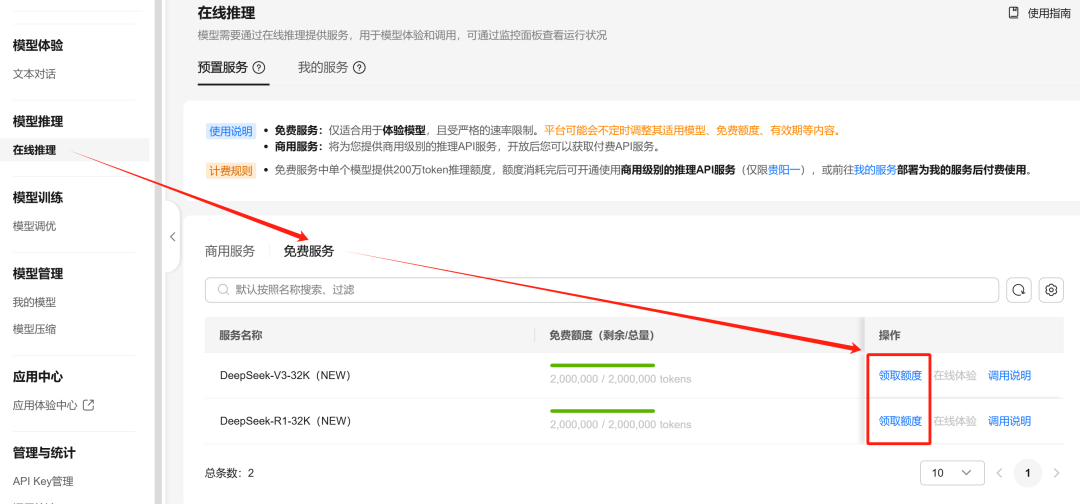Go to next page arrow

click(x=1057, y=473)
